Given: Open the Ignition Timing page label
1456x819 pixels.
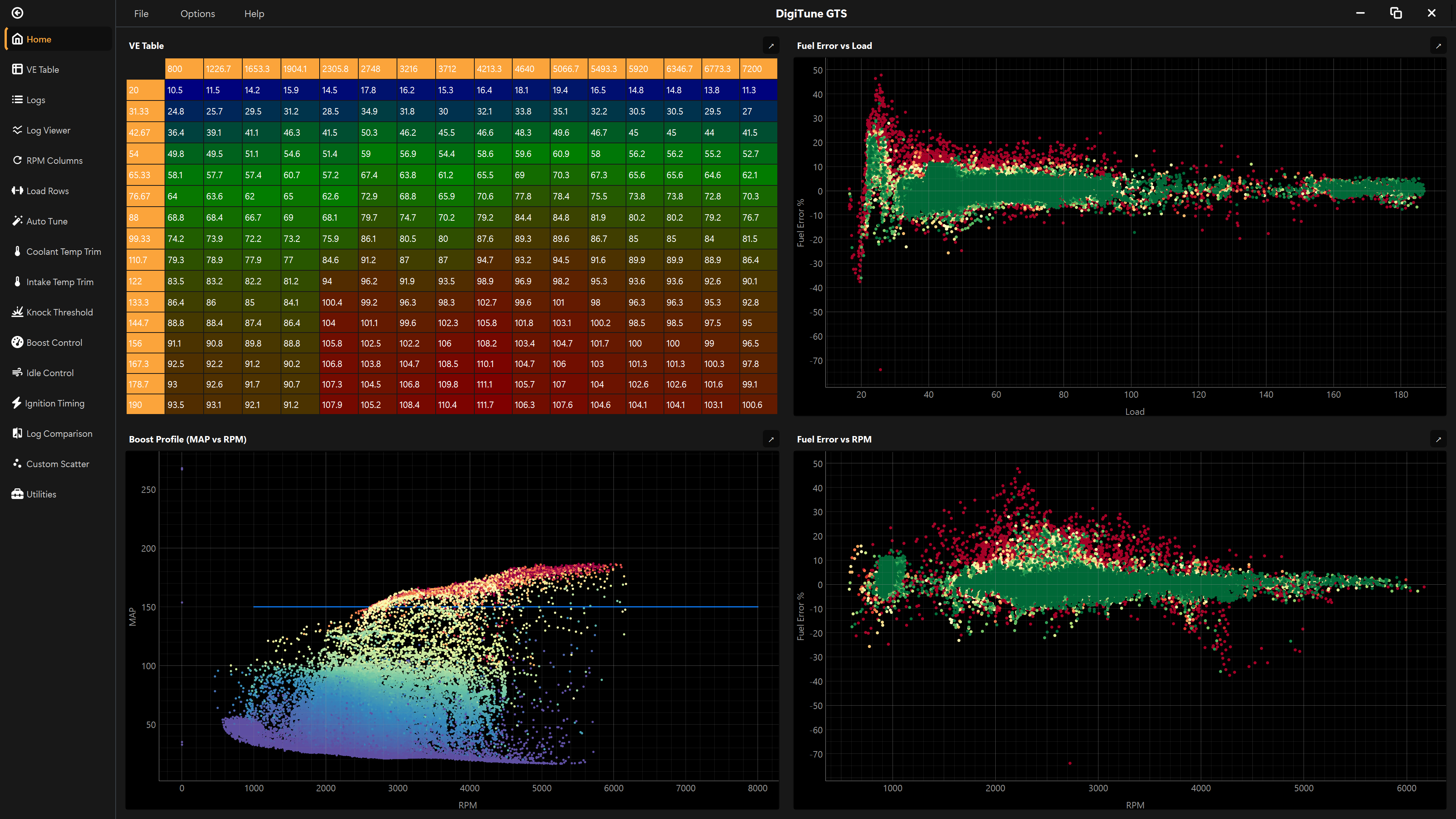Looking at the screenshot, I should (55, 403).
